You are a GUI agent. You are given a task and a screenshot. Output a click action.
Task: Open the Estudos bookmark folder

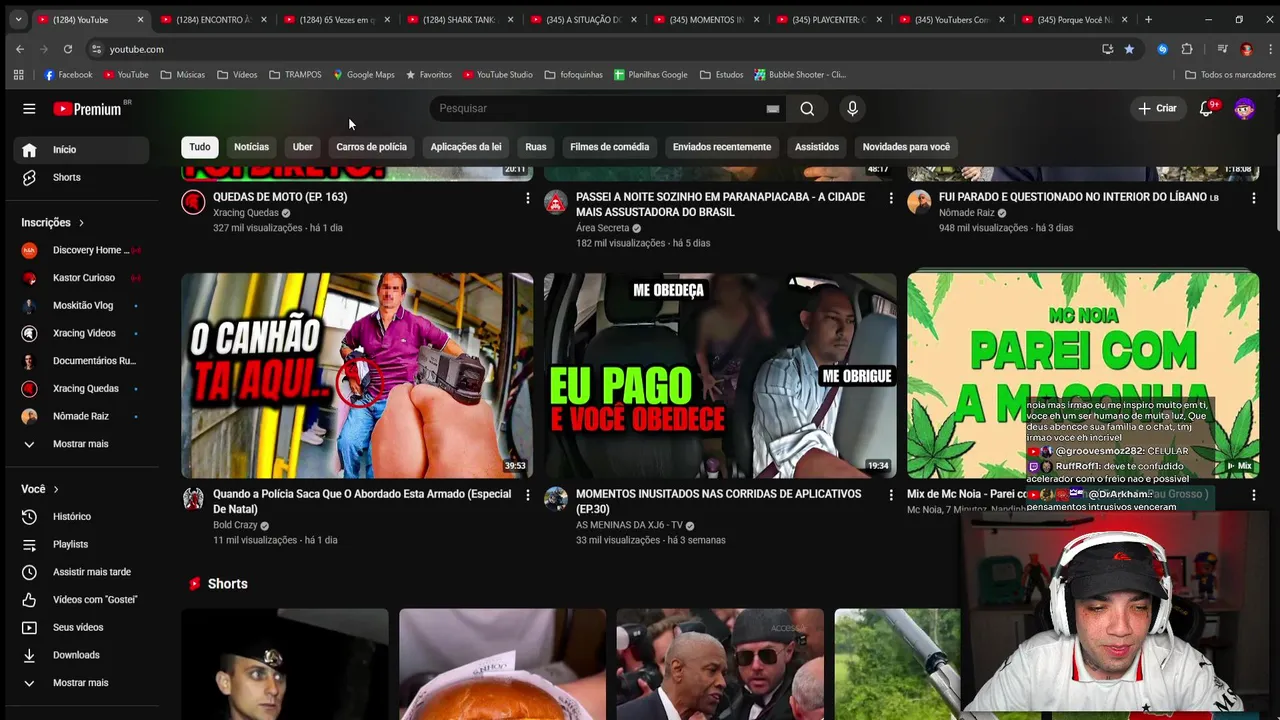click(722, 75)
